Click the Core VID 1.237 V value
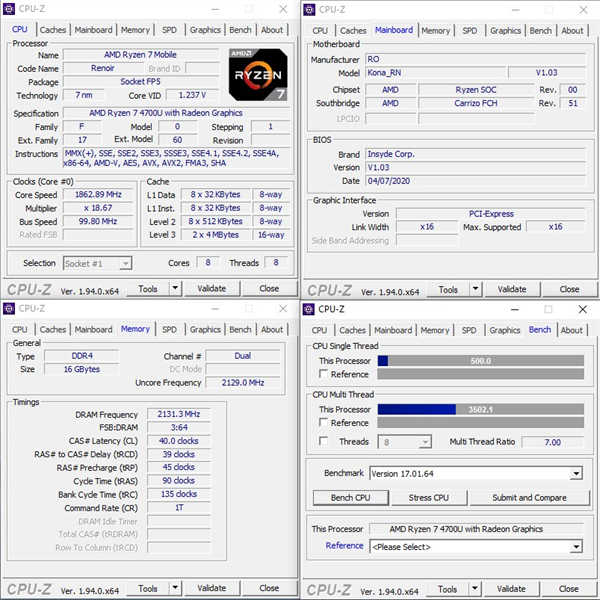The width and height of the screenshot is (600, 600). pos(192,95)
